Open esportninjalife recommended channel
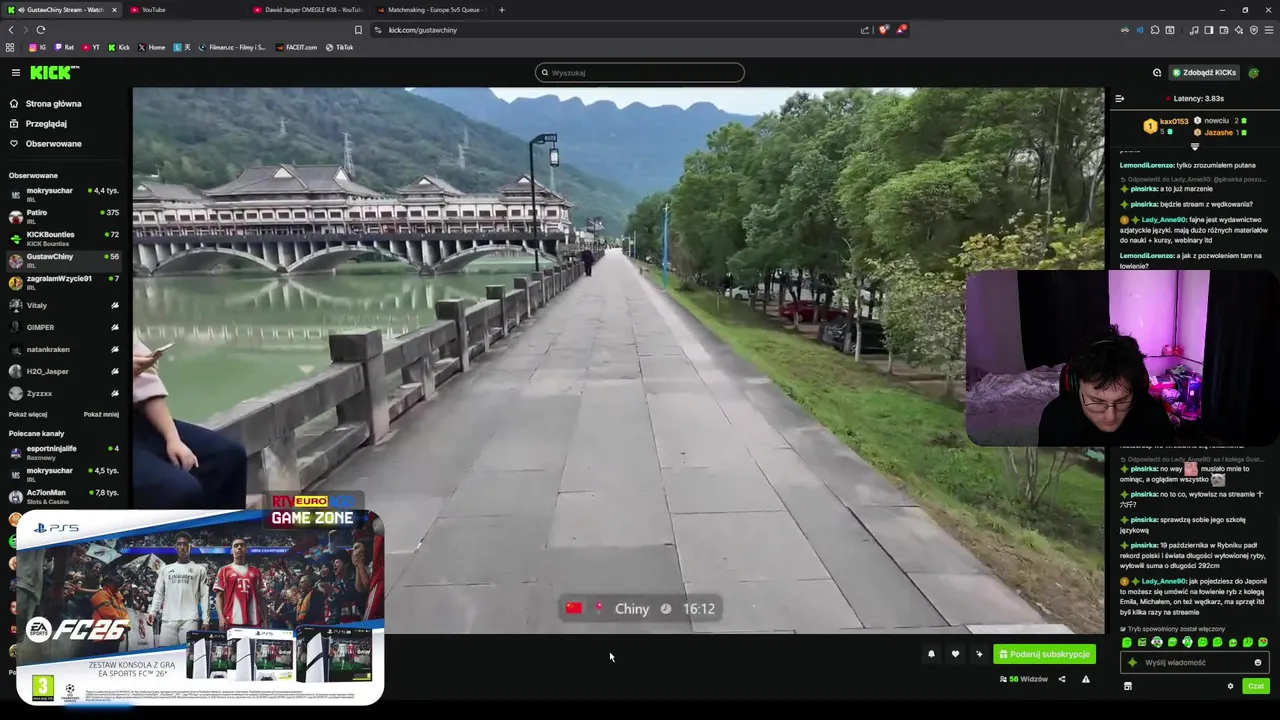1280x720 pixels. point(64,452)
